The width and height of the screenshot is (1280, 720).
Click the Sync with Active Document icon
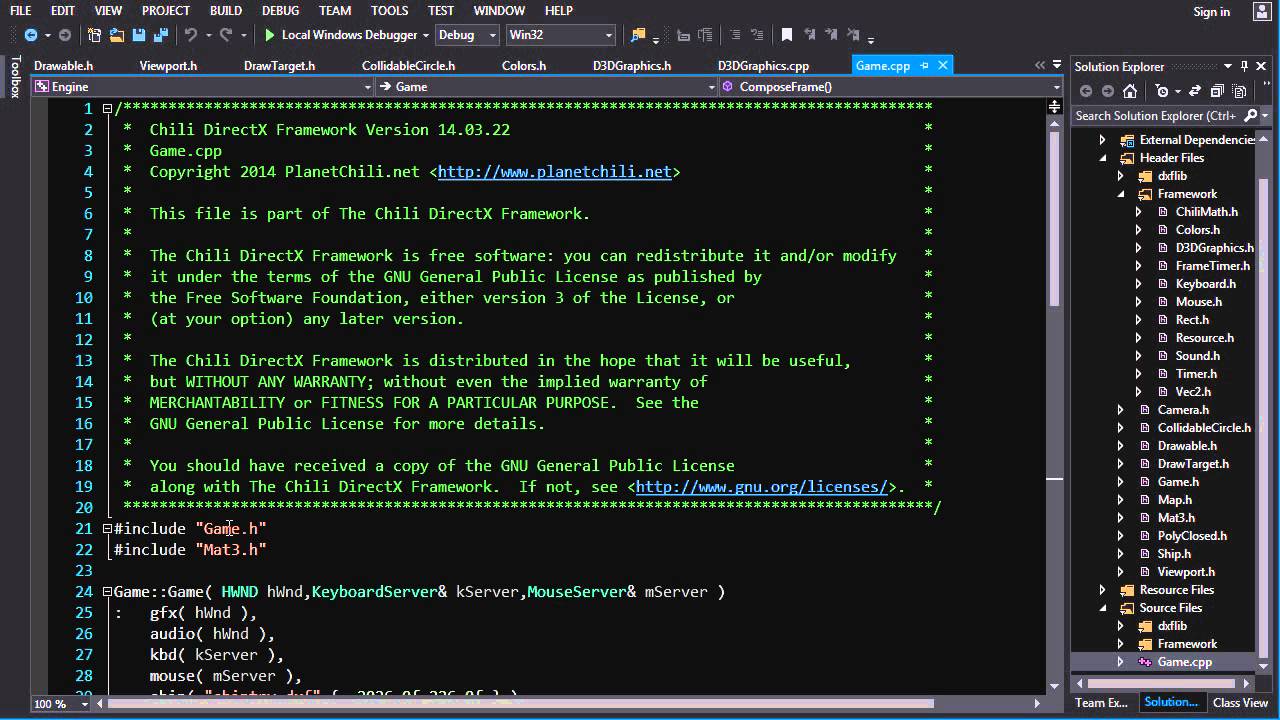(x=1195, y=91)
